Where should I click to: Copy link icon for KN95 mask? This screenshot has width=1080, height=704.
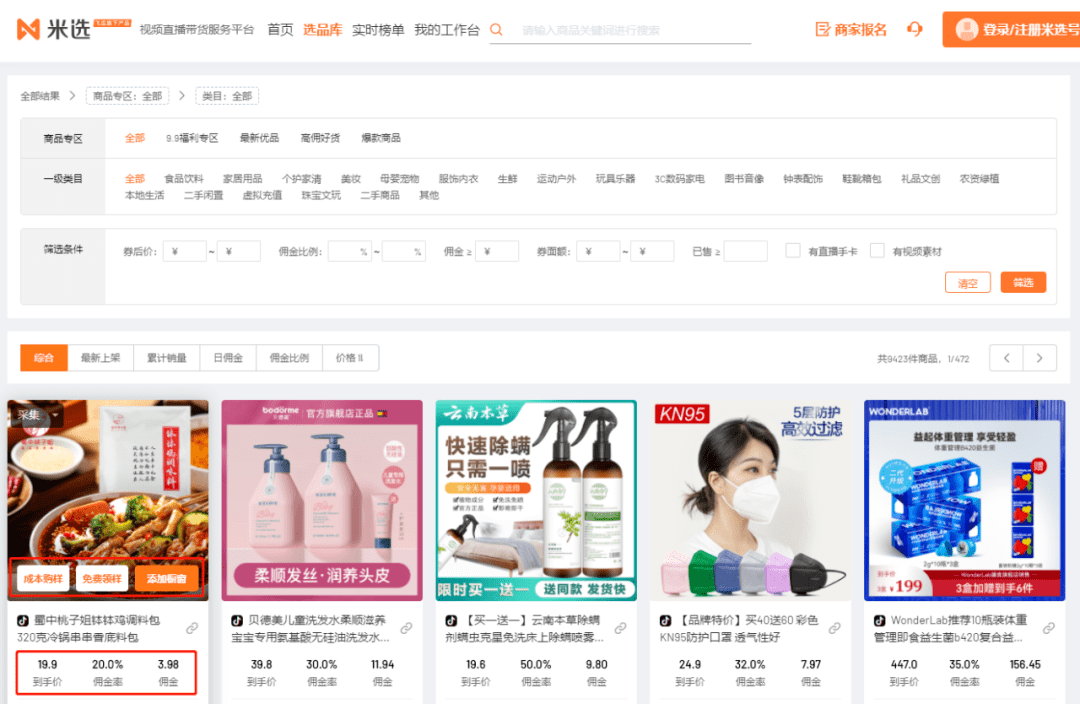tap(835, 628)
